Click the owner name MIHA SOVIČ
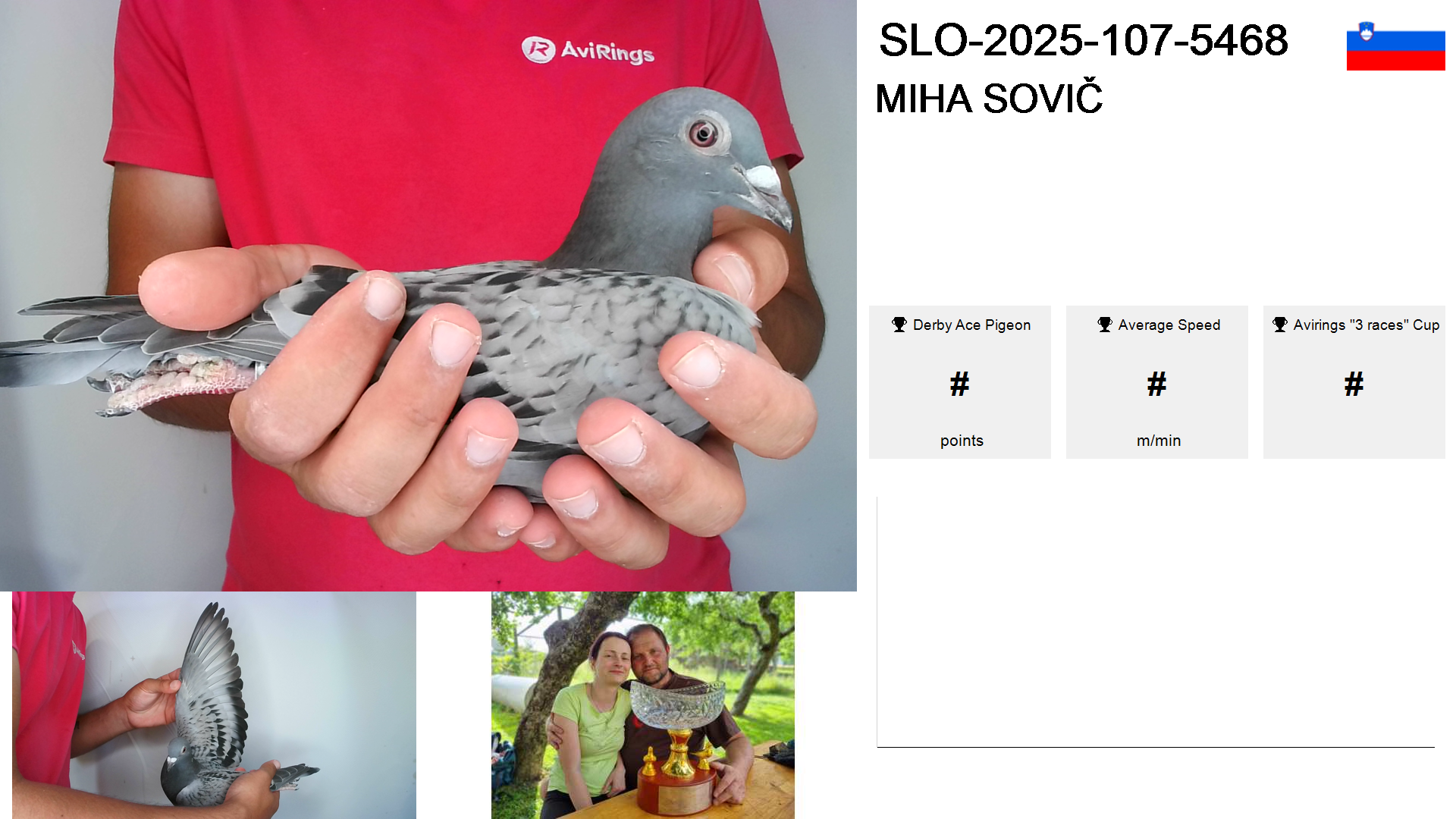 (x=989, y=98)
